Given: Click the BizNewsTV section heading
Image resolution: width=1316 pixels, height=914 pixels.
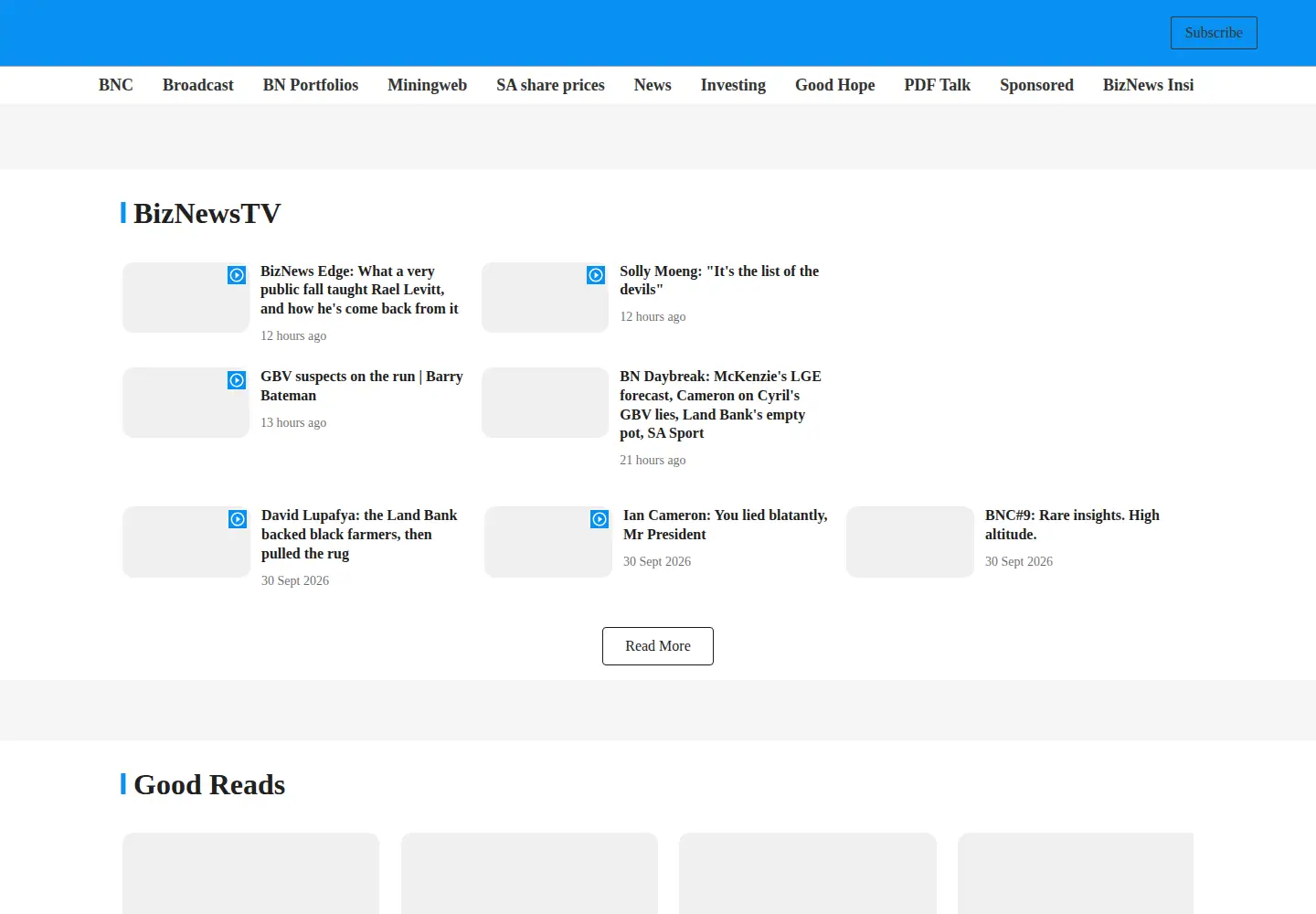Looking at the screenshot, I should (207, 213).
